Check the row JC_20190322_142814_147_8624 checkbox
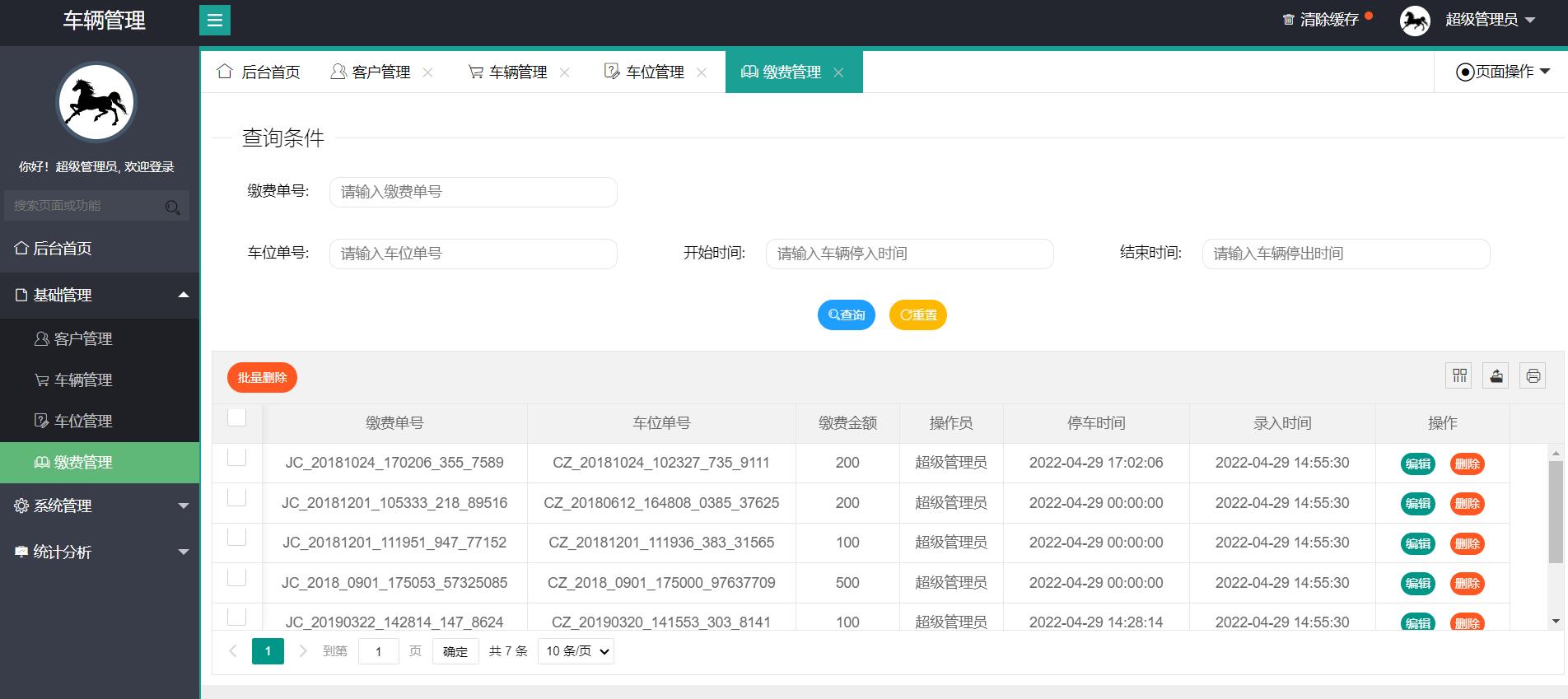Screen dimensions: 1568x699 (236, 616)
